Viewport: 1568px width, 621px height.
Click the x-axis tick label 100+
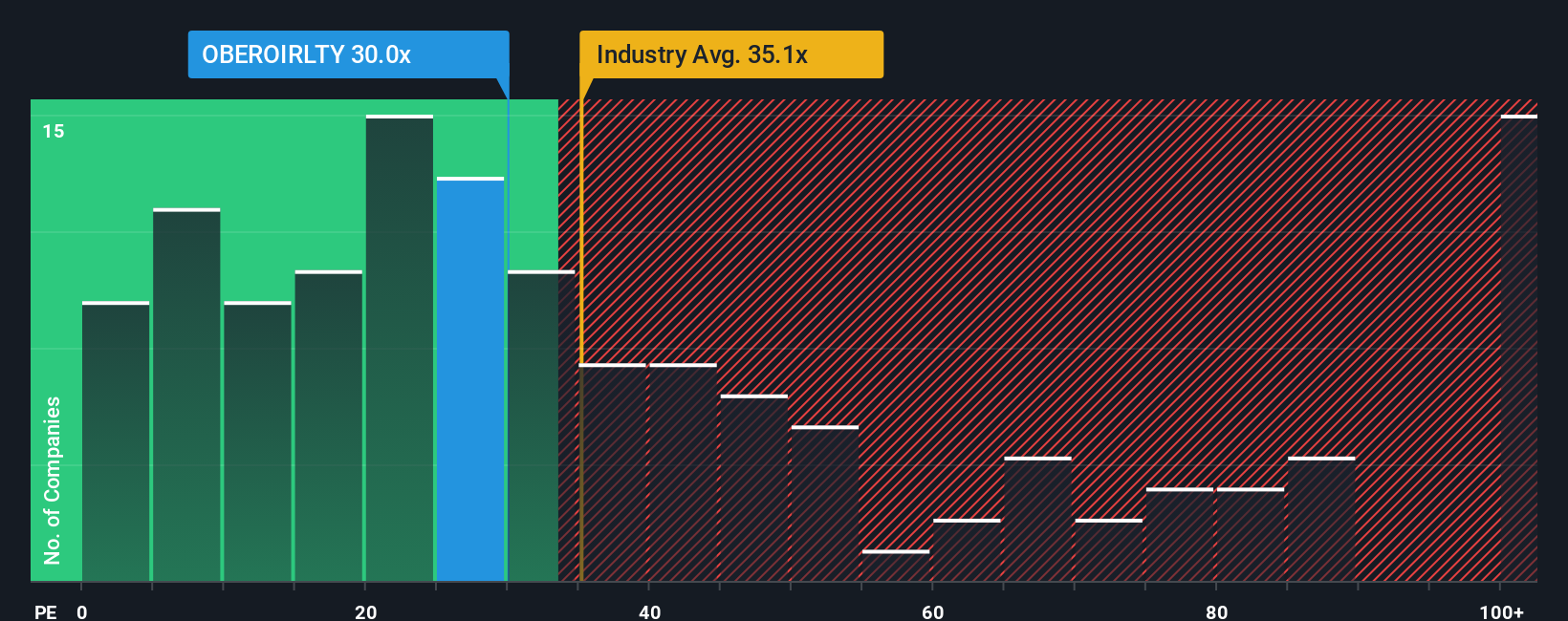coord(1501,611)
